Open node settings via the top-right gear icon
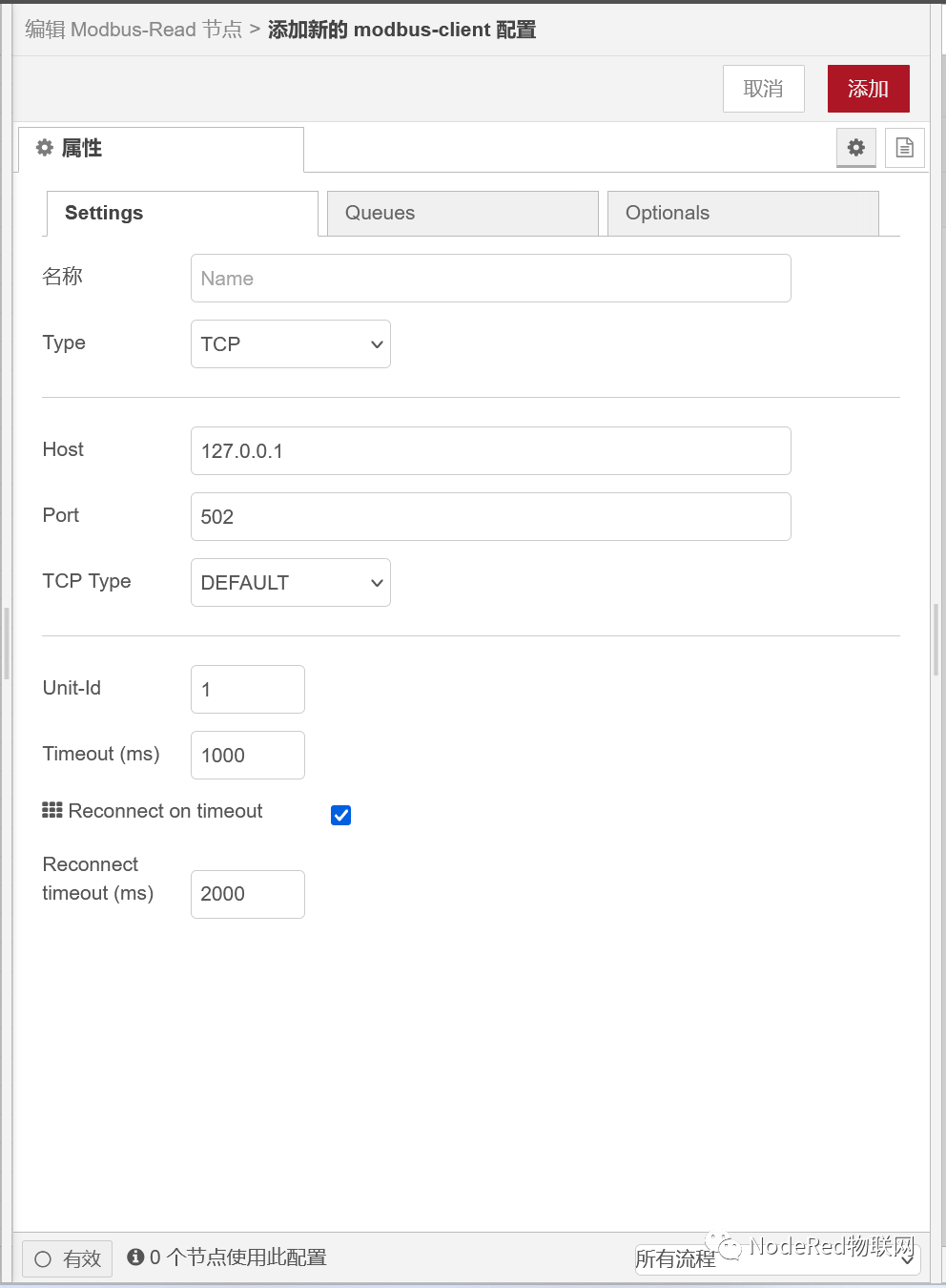 coord(855,148)
